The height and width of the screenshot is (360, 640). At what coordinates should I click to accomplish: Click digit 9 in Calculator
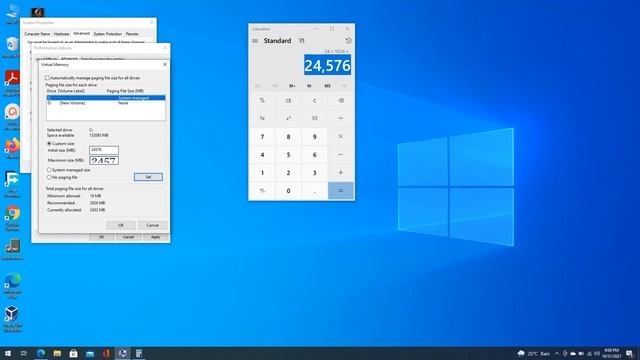pyautogui.click(x=314, y=137)
